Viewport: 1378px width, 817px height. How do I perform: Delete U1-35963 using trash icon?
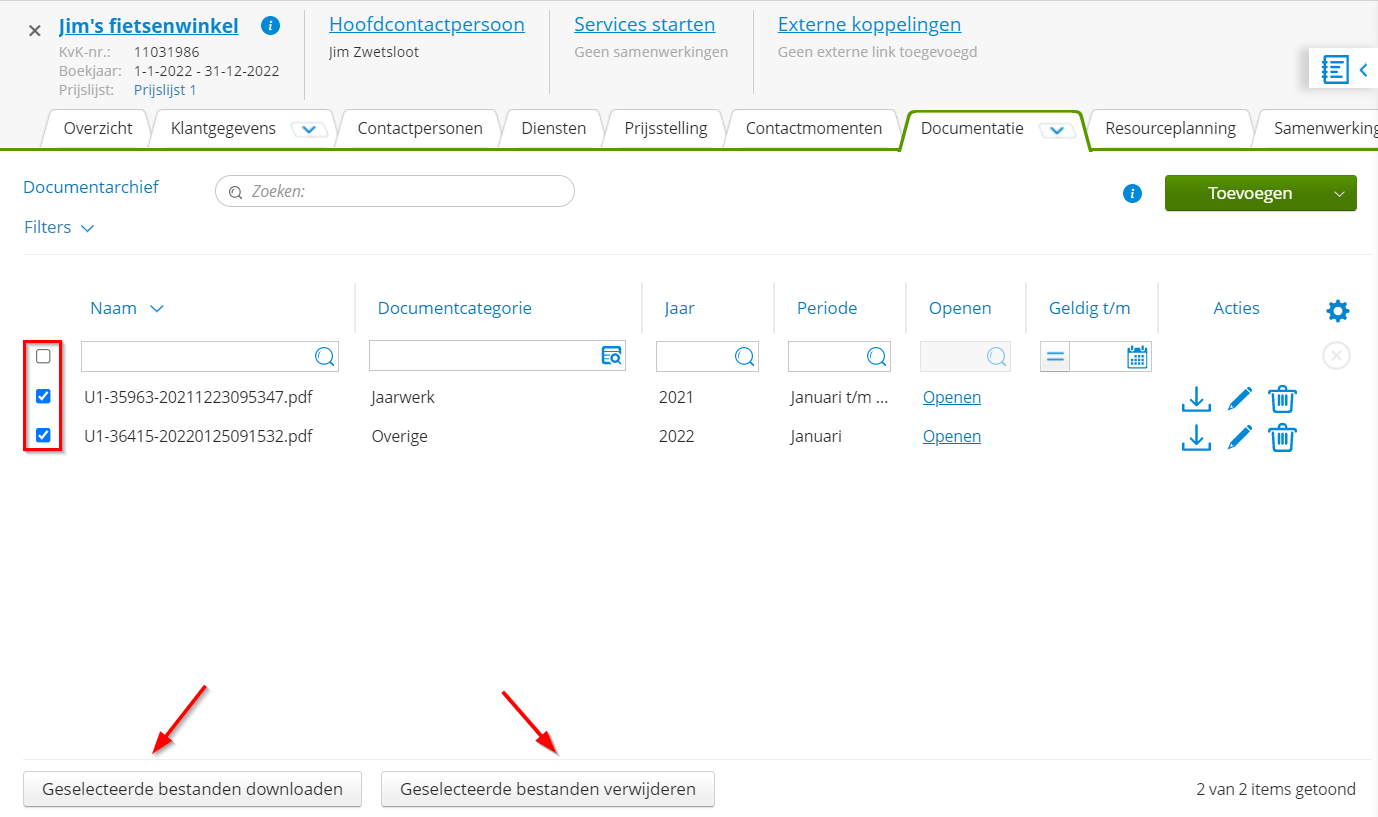1282,397
